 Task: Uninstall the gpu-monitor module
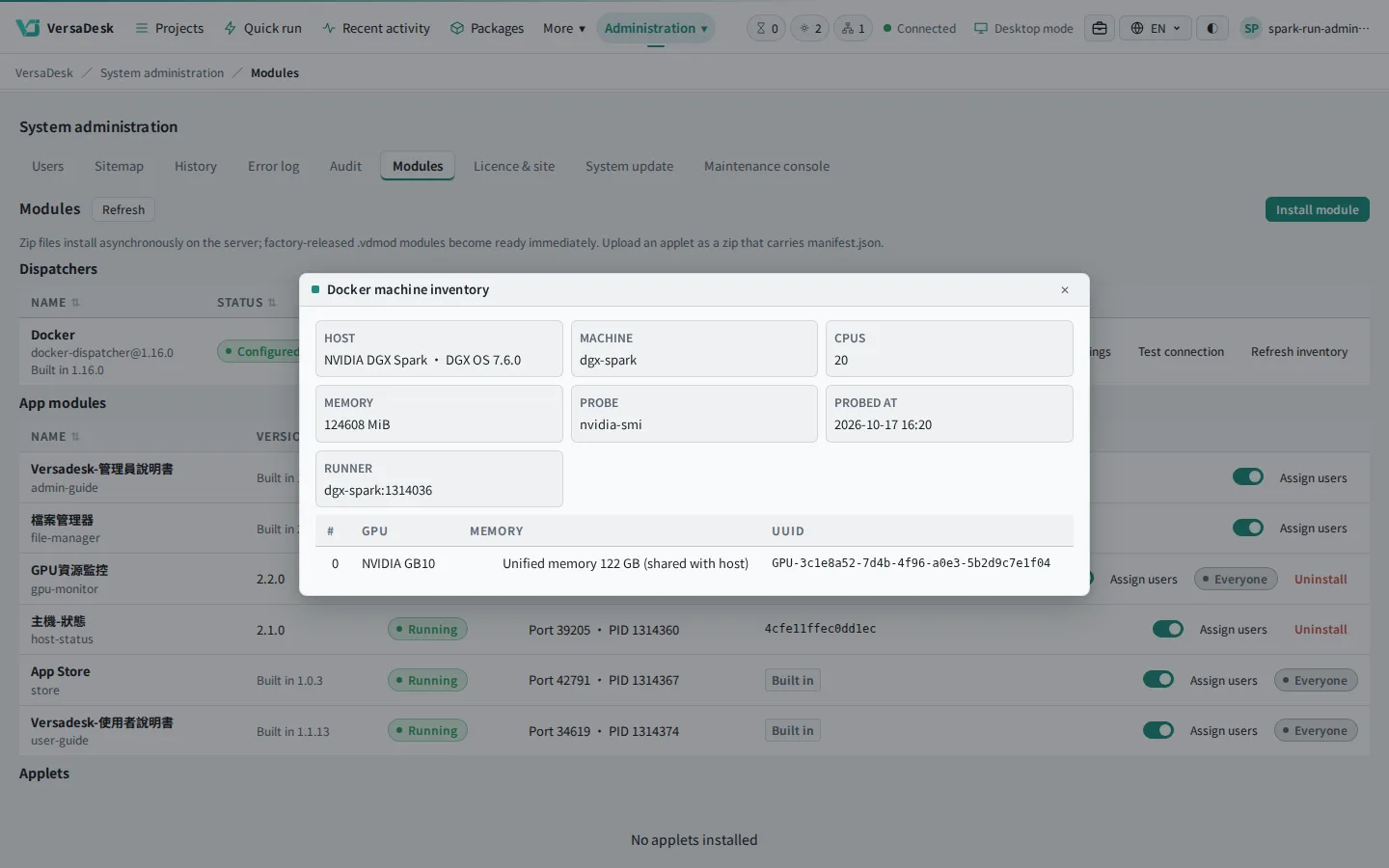coord(1321,580)
